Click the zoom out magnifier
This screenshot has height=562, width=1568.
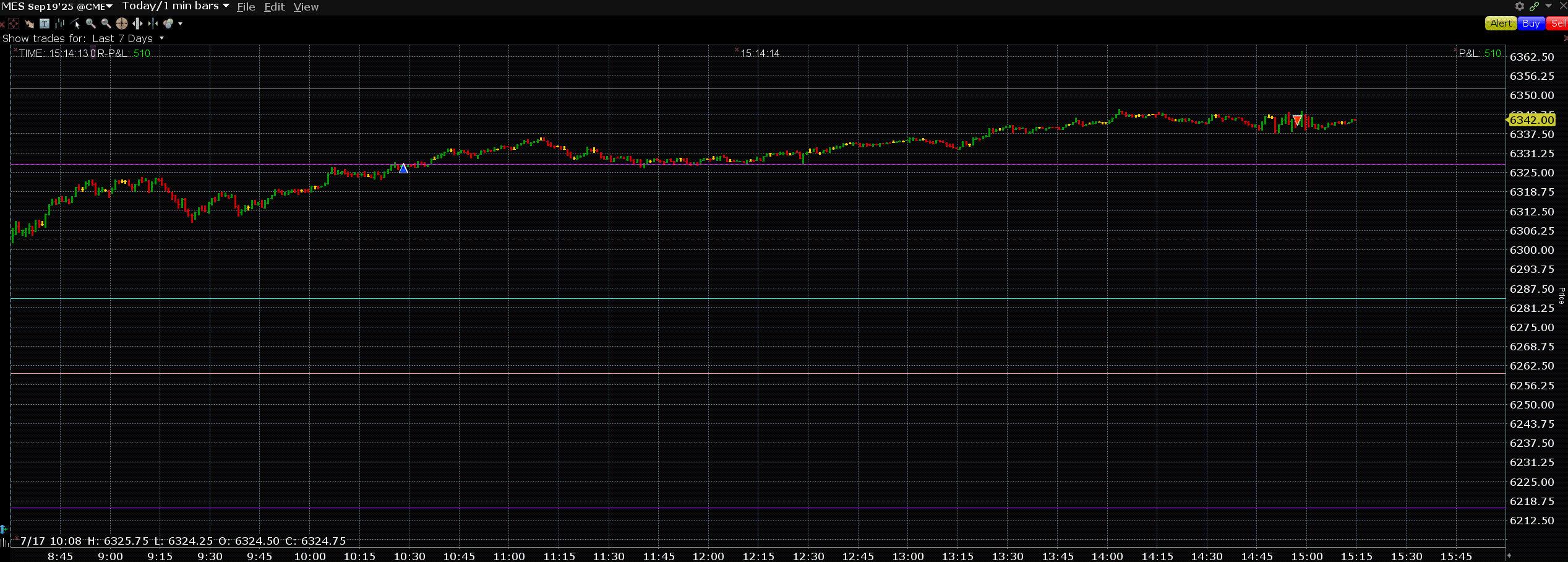click(106, 24)
